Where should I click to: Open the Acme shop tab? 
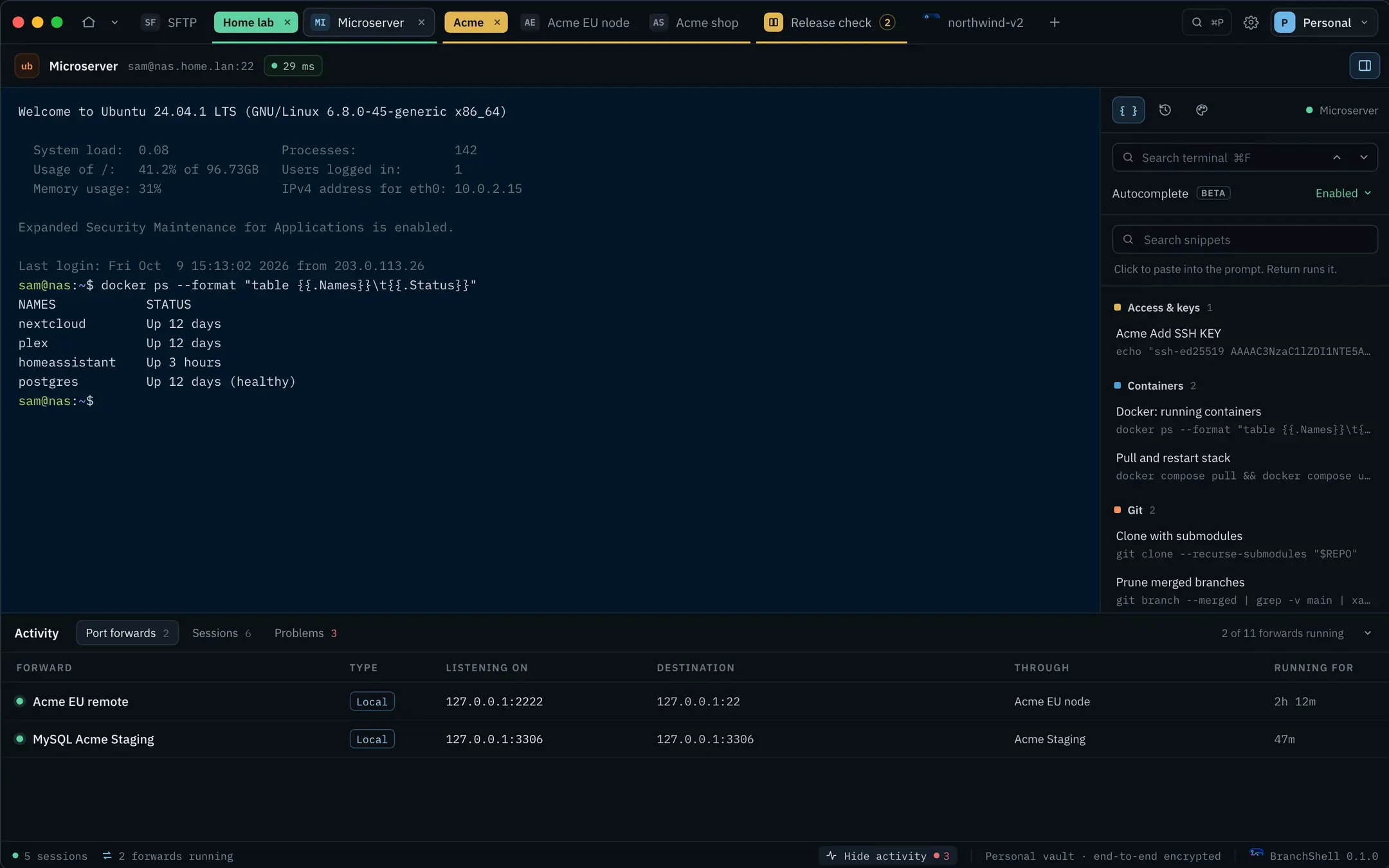point(694,23)
